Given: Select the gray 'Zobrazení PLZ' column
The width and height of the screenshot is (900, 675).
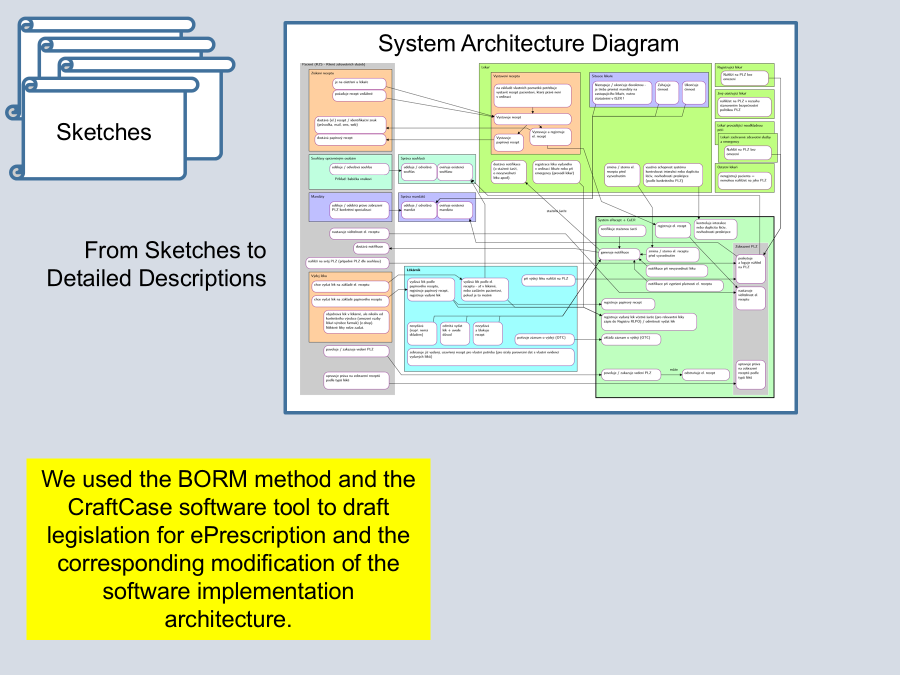Looking at the screenshot, I should pyautogui.click(x=753, y=320).
